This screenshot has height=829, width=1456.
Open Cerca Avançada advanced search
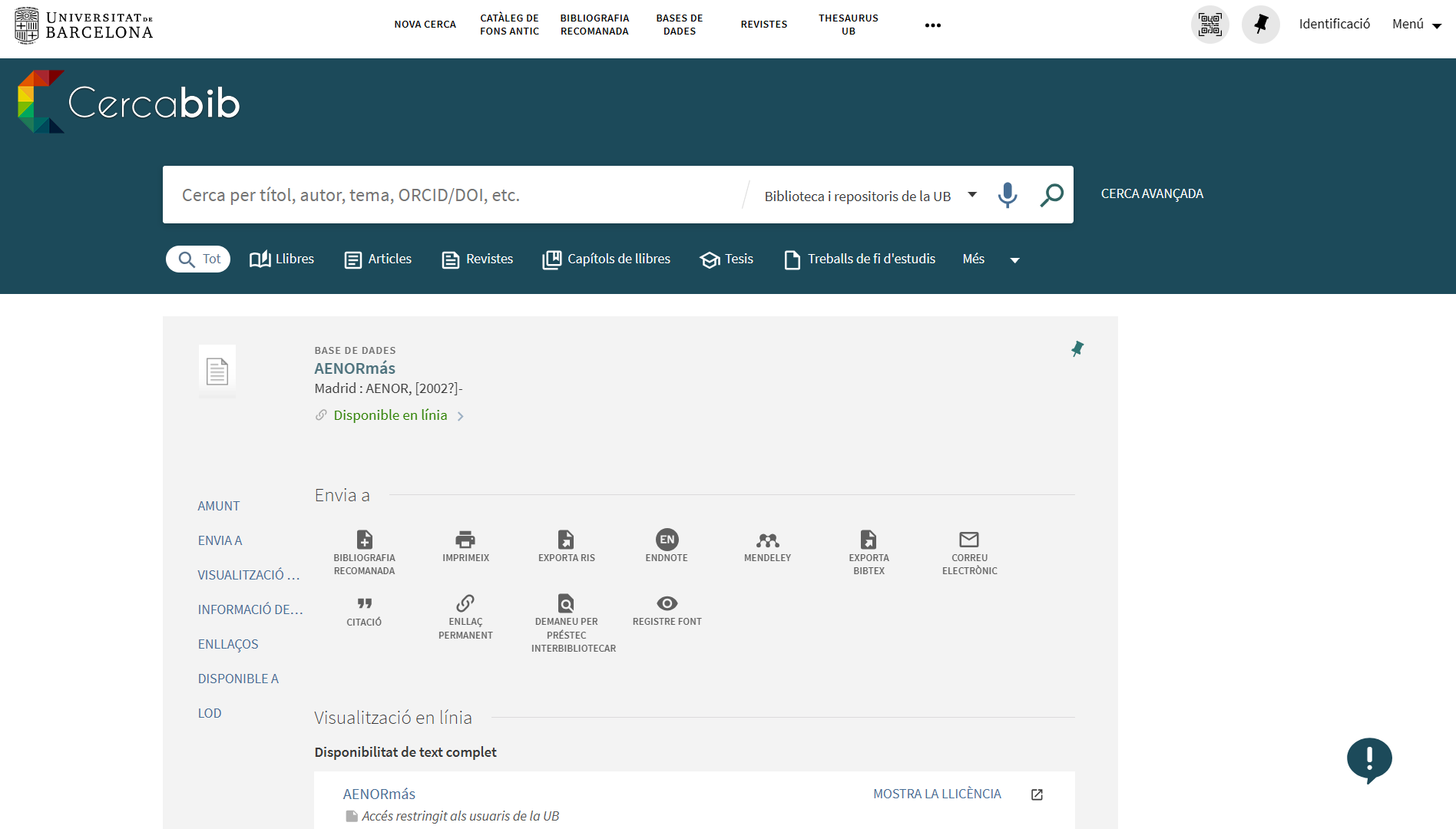(x=1152, y=194)
